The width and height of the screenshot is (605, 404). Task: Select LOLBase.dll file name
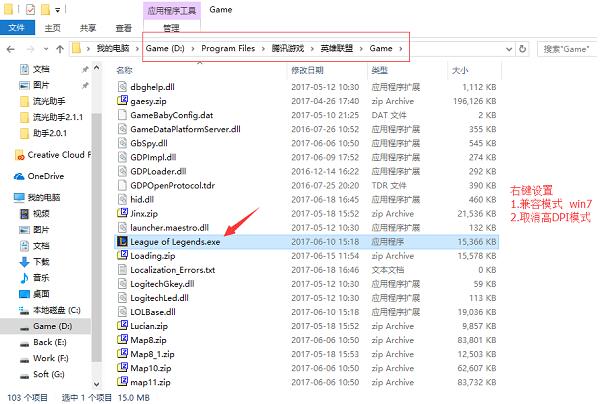pyautogui.click(x=153, y=312)
